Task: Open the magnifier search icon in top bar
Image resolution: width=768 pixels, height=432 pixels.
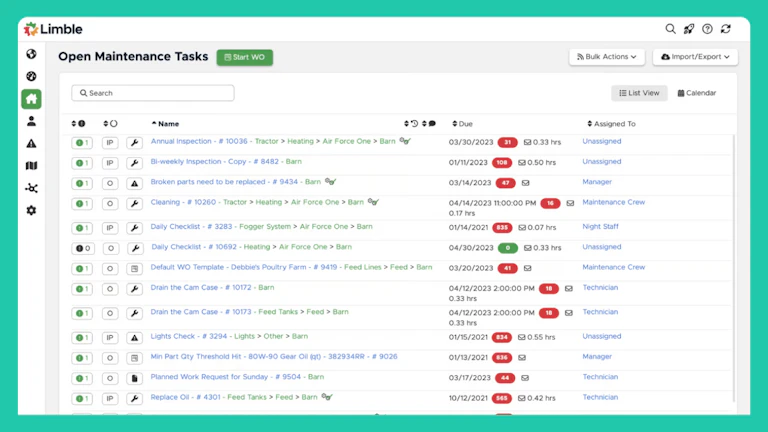Action: pyautogui.click(x=671, y=29)
